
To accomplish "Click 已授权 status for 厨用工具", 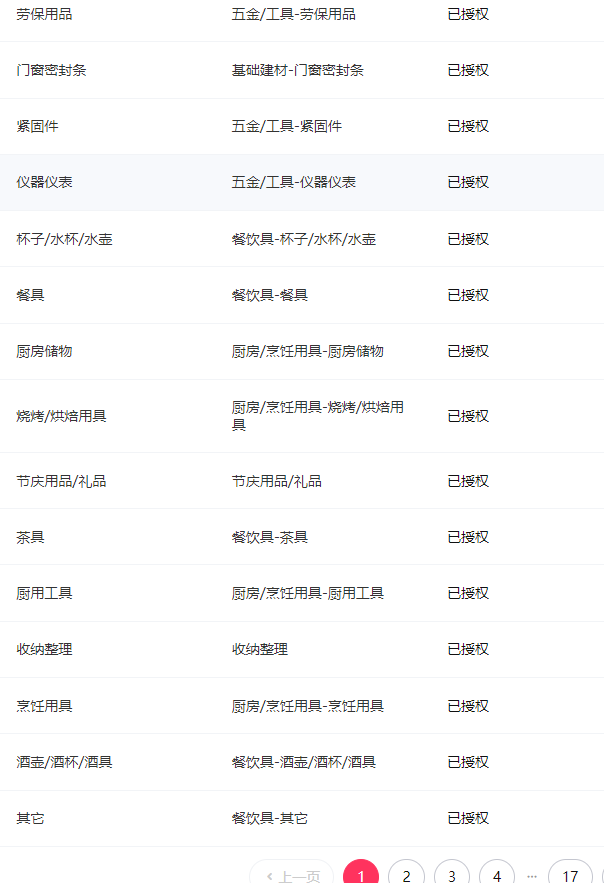I will 468,593.
